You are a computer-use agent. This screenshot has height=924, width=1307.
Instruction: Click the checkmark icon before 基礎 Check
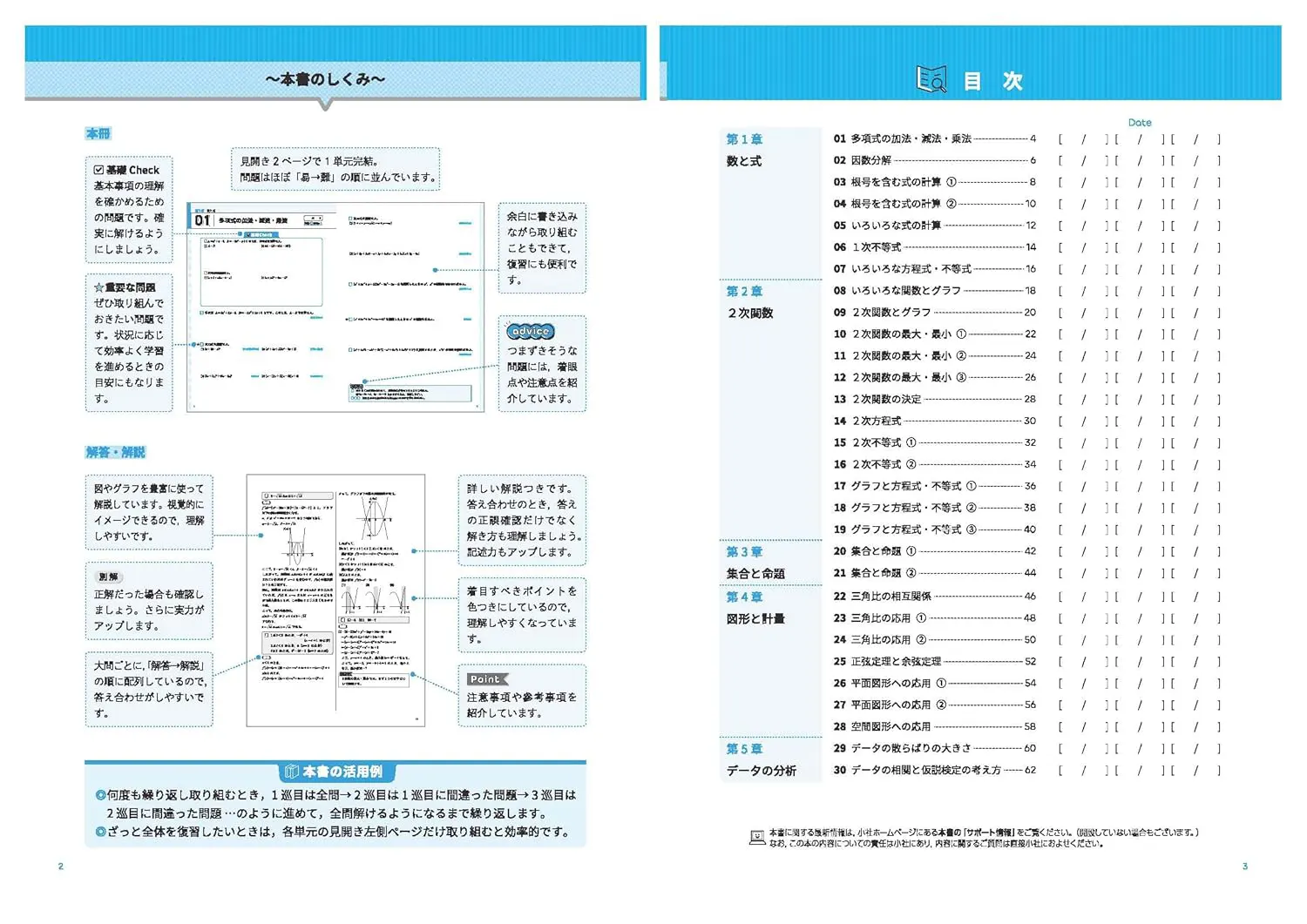pos(98,170)
